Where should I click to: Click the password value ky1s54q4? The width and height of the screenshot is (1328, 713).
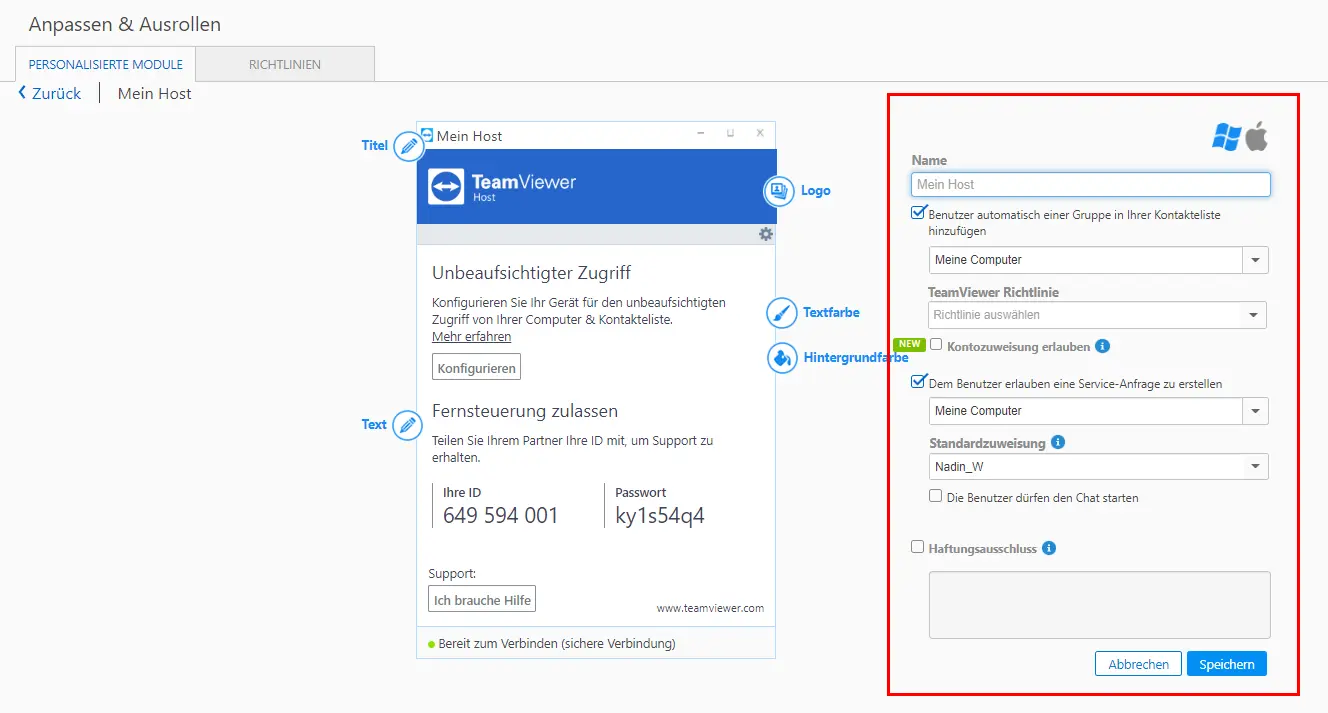660,516
